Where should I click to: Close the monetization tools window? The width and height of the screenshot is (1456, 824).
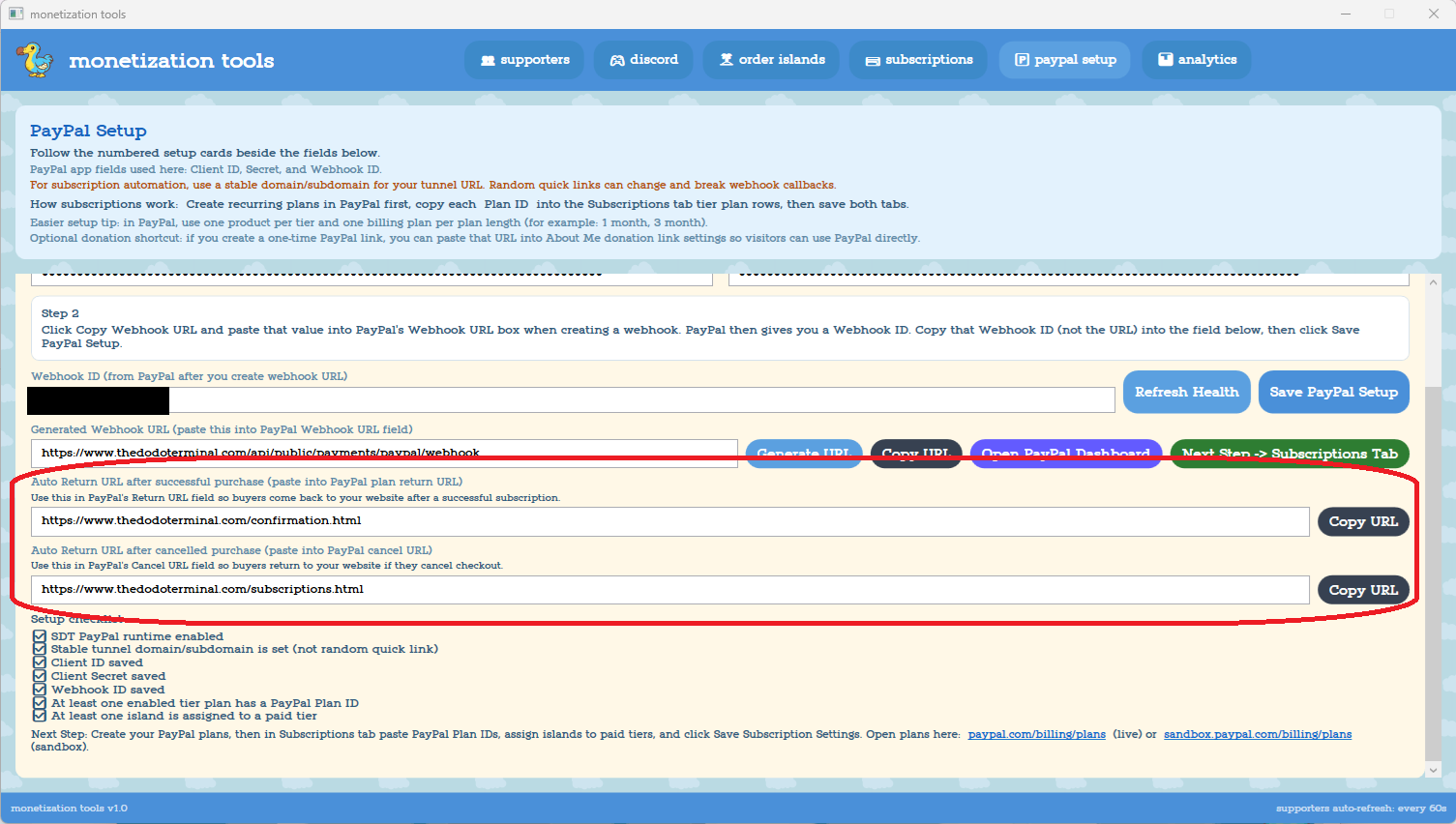[x=1434, y=14]
